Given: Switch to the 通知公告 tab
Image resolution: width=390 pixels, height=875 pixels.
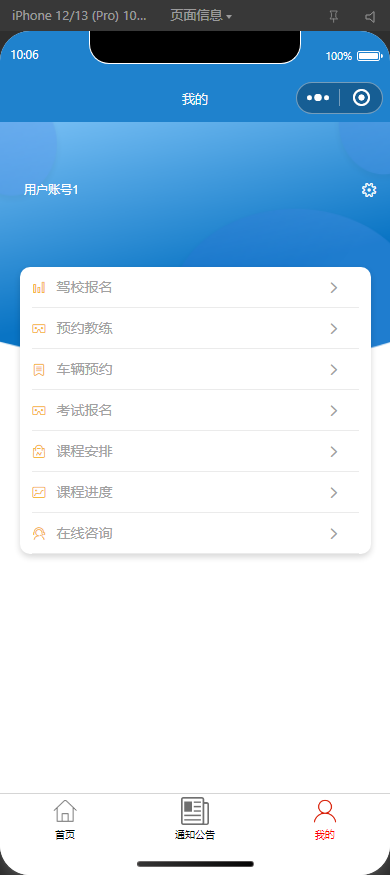Looking at the screenshot, I should pos(195,819).
